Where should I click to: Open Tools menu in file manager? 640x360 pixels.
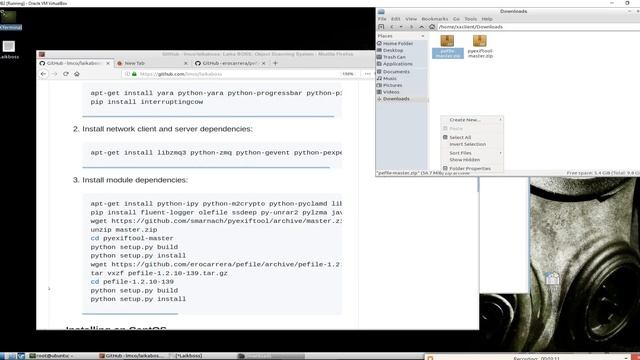pos(471,19)
